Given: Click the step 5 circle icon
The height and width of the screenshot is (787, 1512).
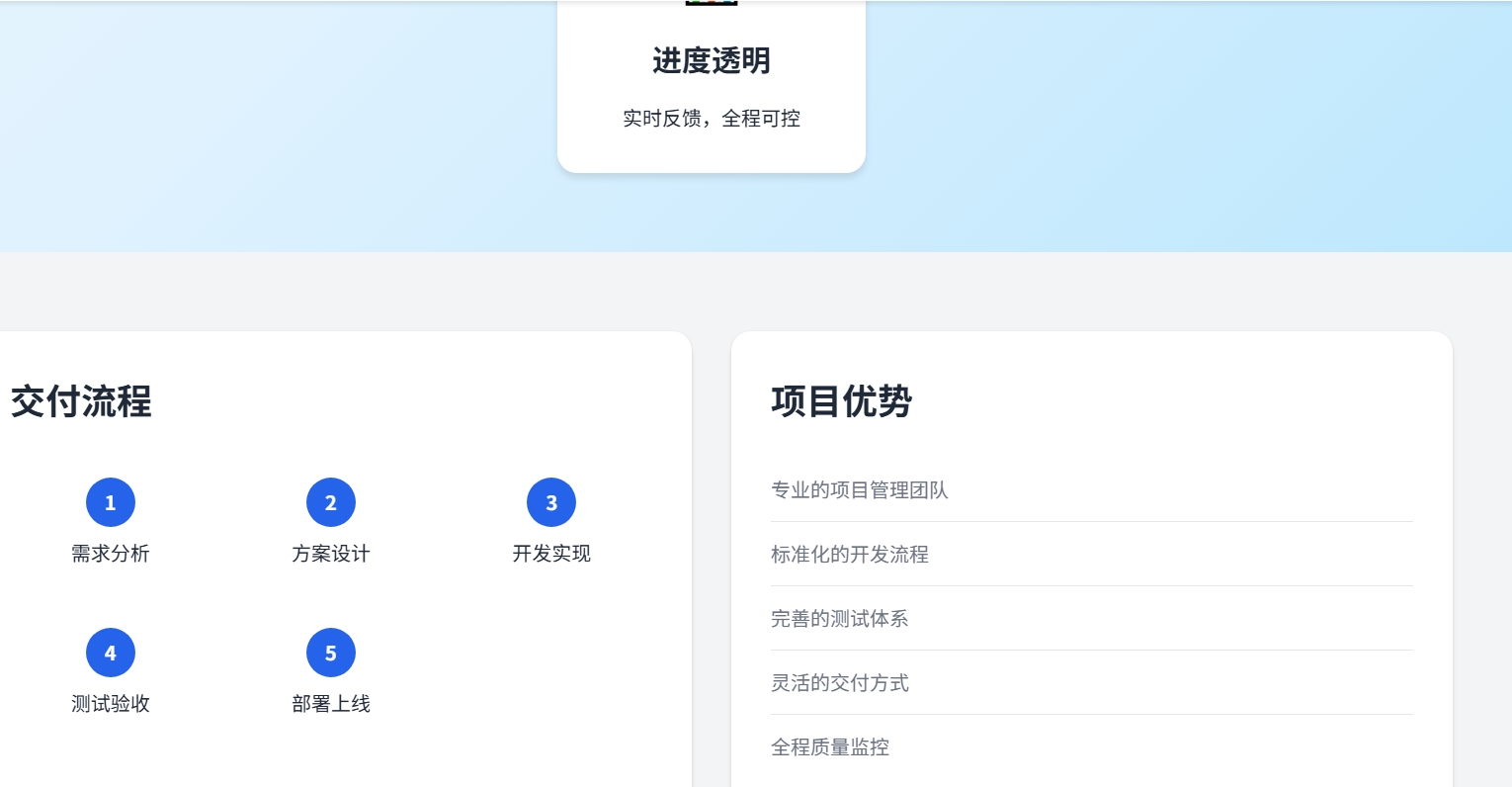Looking at the screenshot, I should [331, 653].
